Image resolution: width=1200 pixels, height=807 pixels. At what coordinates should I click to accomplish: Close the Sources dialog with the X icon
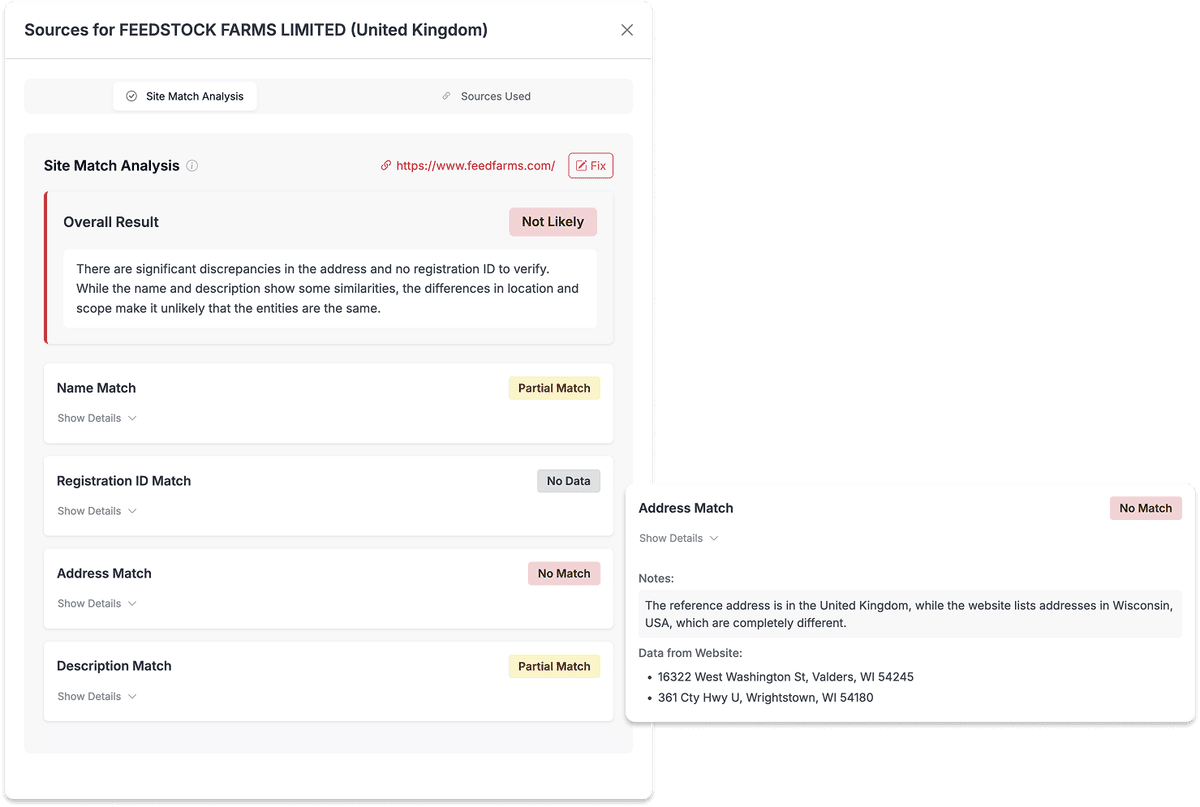(x=627, y=30)
